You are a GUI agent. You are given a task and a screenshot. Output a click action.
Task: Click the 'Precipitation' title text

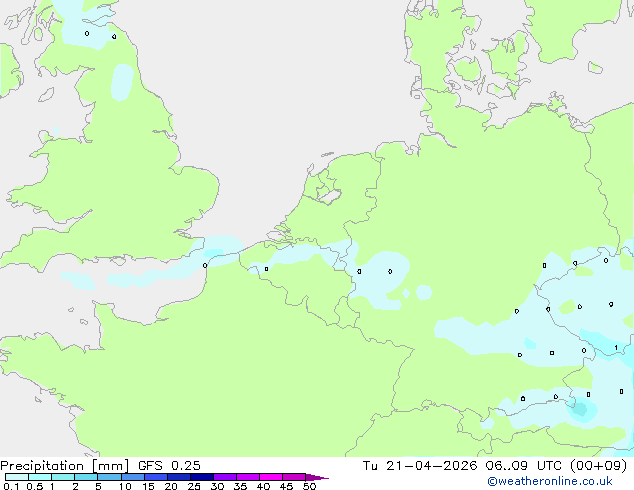42,466
